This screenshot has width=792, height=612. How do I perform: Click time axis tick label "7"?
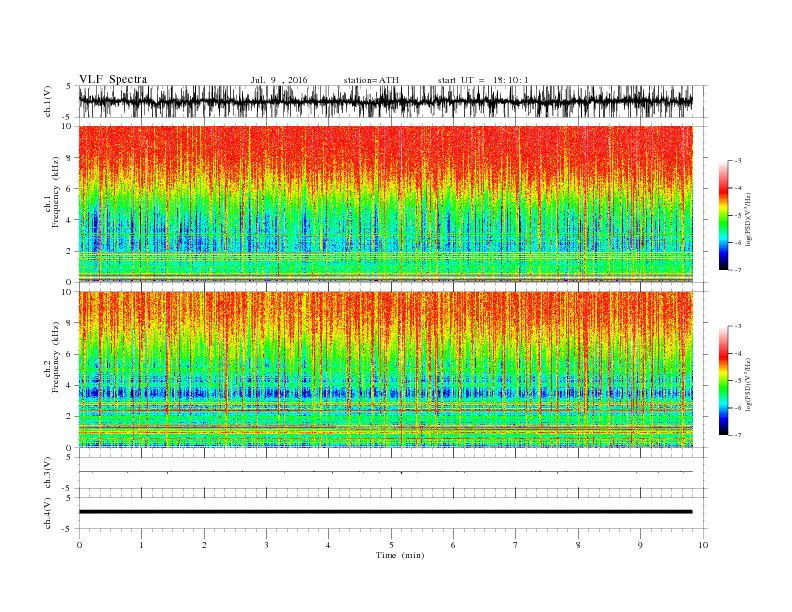(516, 545)
